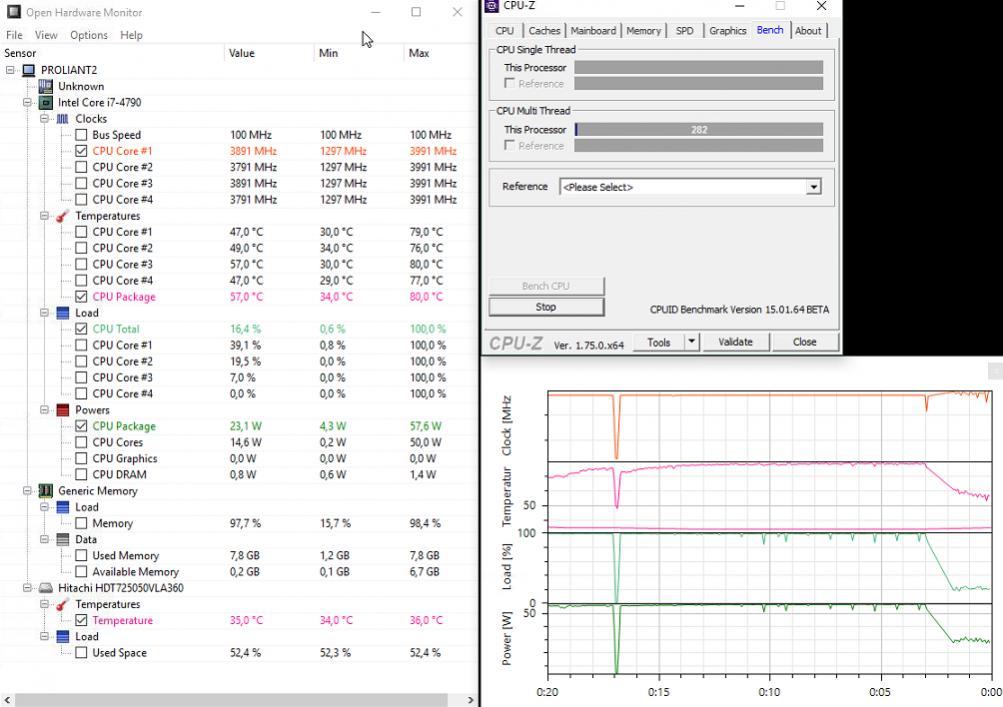Click the Intel Core i7-4790 chip icon

click(x=45, y=102)
